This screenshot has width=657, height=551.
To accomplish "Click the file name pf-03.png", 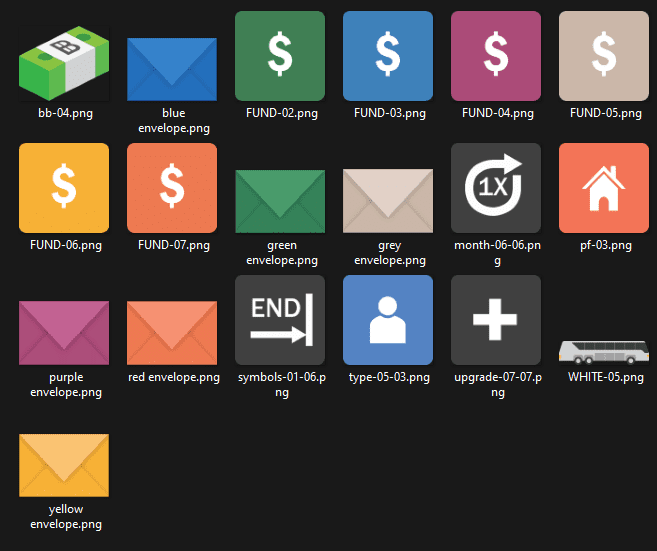I will (x=606, y=245).
